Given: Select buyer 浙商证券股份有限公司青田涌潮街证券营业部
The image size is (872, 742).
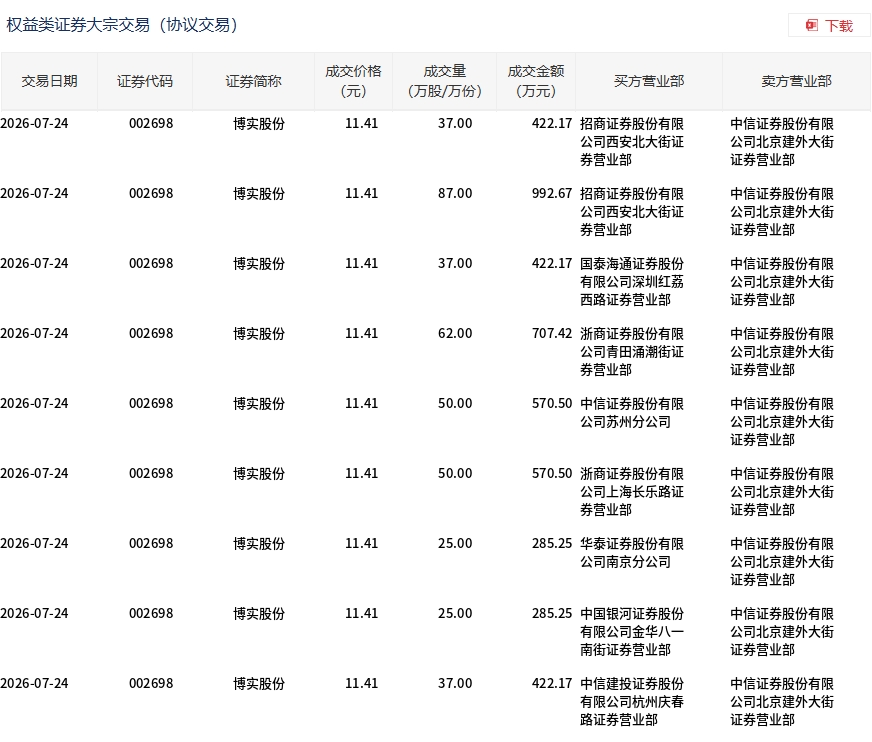Looking at the screenshot, I should (632, 352).
